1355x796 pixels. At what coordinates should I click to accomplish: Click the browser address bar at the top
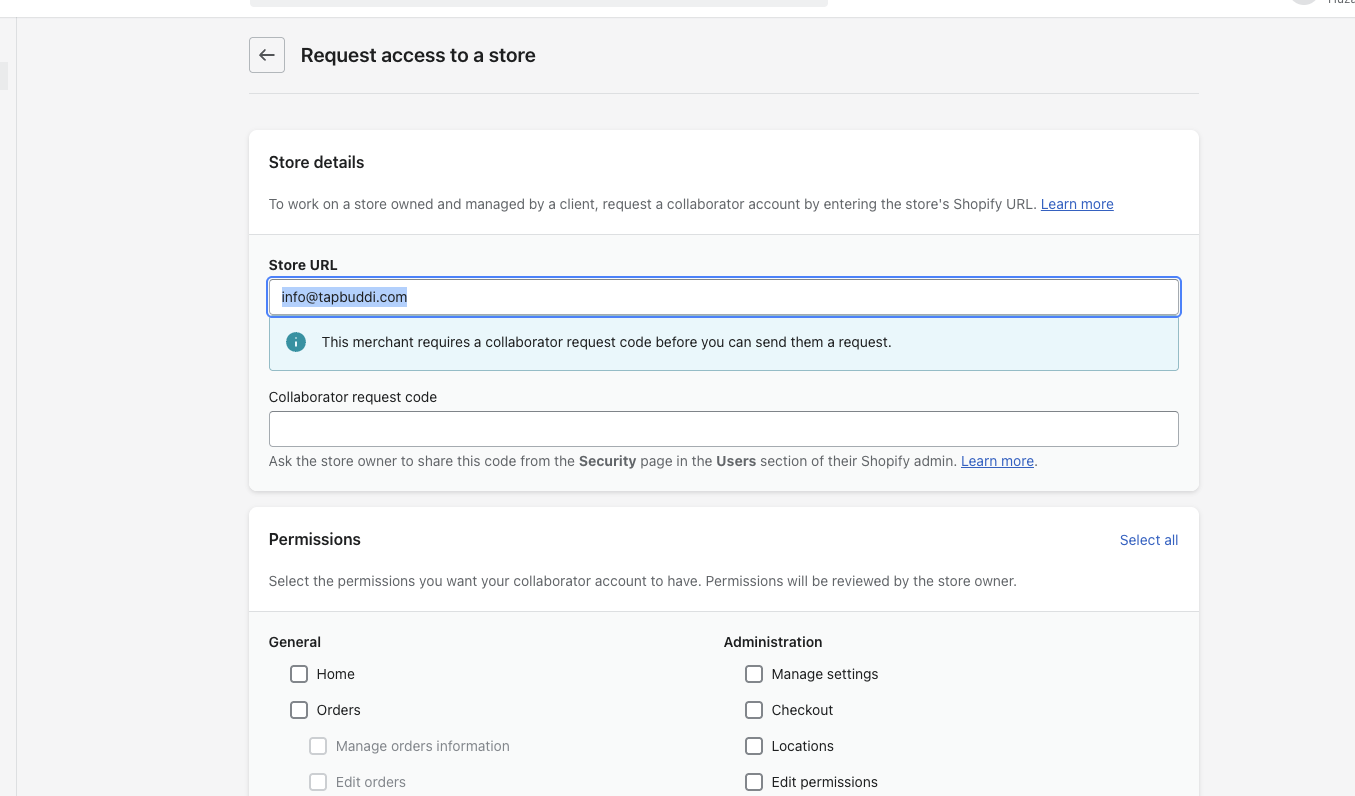point(540,3)
